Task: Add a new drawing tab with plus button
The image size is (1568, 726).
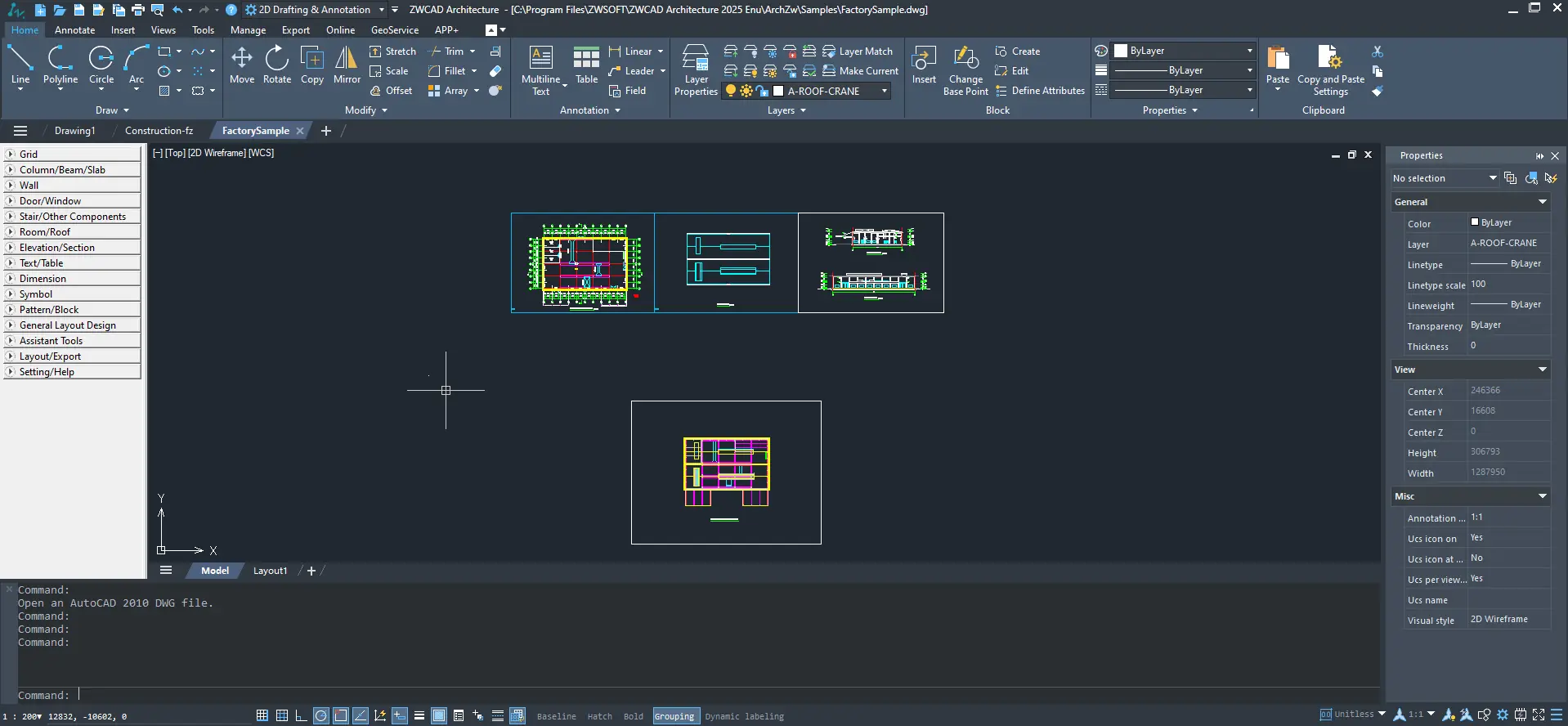Action: point(326,131)
